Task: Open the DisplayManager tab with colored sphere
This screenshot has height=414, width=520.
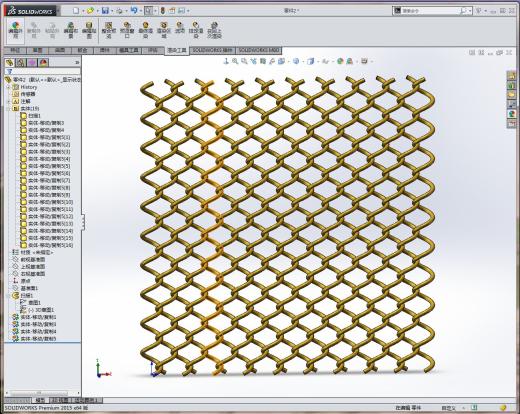Action: (43, 62)
